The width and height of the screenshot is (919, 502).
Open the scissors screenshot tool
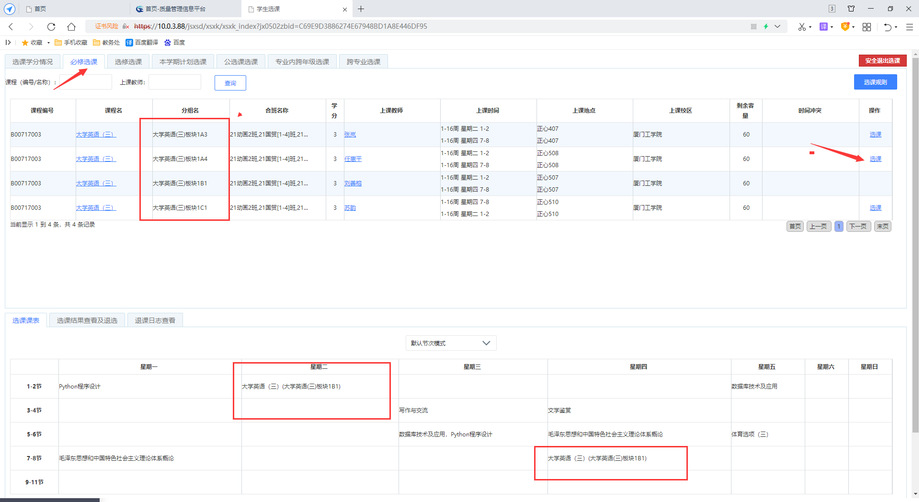(801, 27)
